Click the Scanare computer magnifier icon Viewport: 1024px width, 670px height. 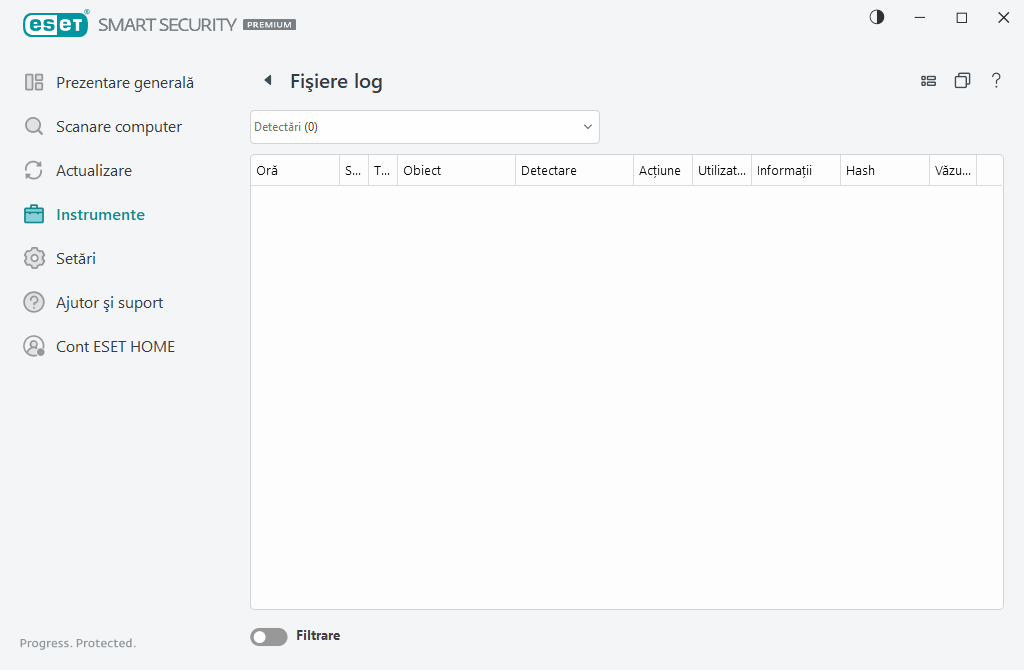[x=34, y=127]
